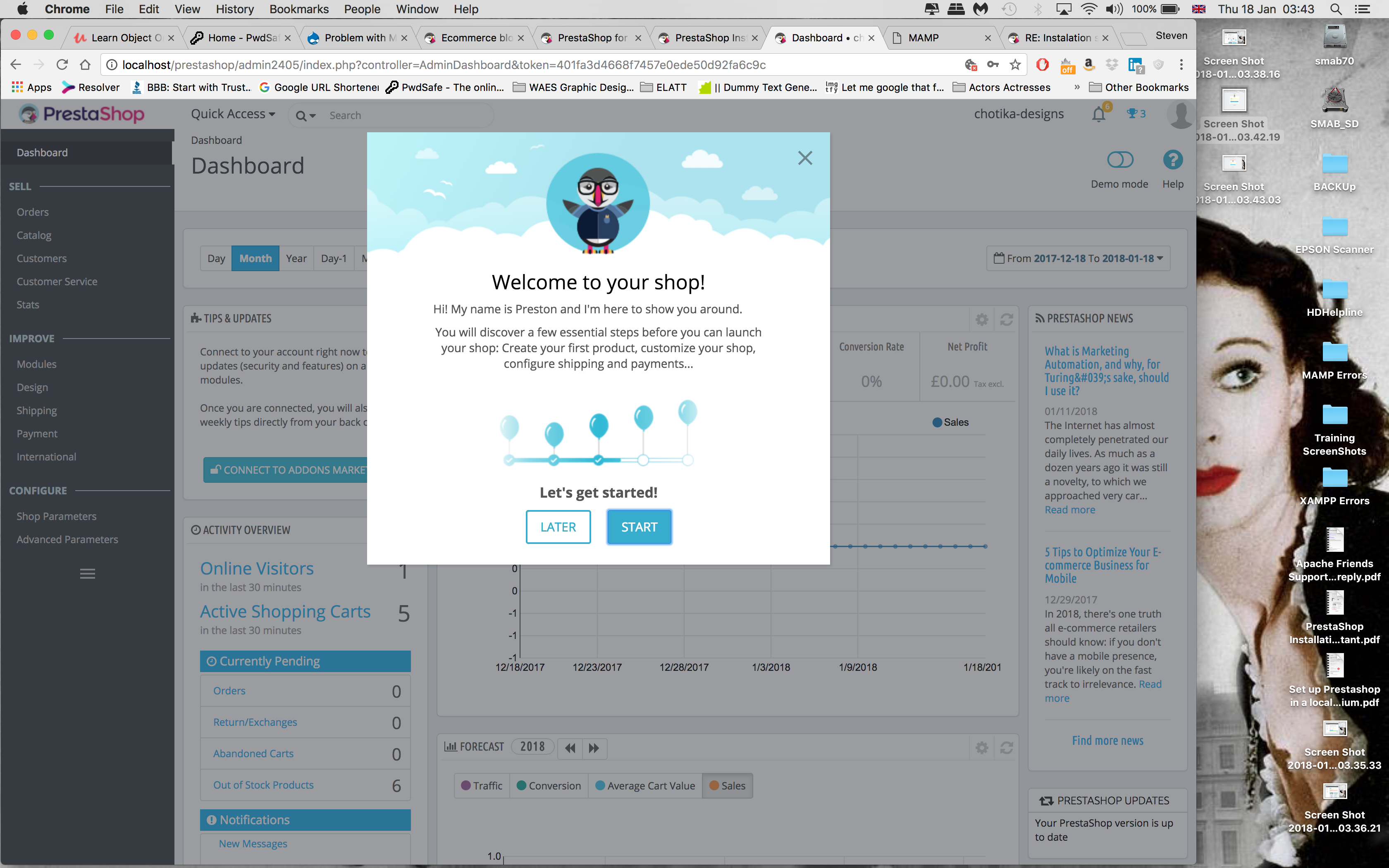Bookmark page with star icon
The height and width of the screenshot is (868, 1389).
[1015, 65]
